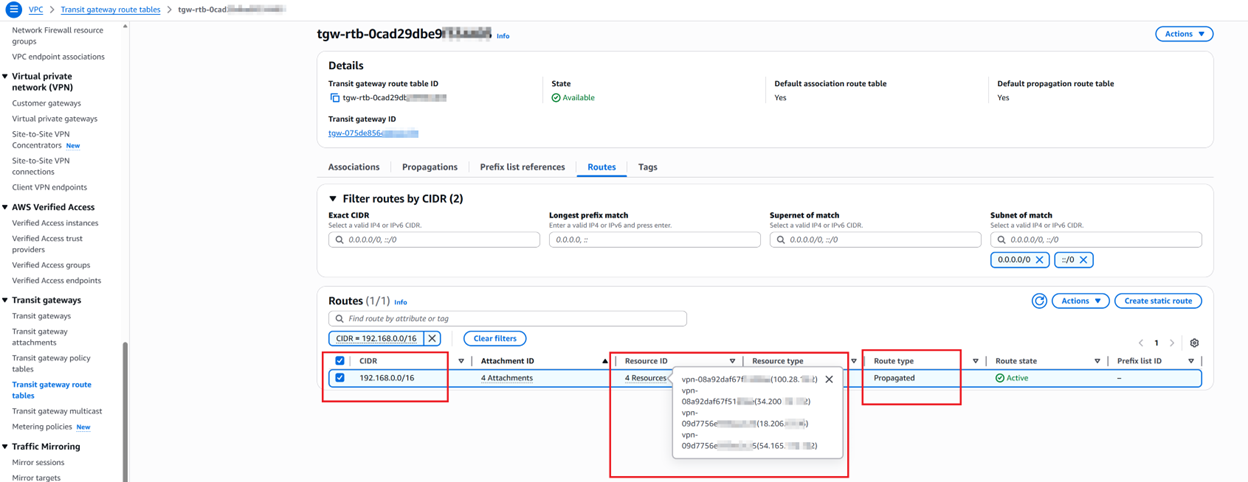Viewport: 1248px width, 482px height.
Task: Open Virtual private gateways
Action: coord(55,118)
